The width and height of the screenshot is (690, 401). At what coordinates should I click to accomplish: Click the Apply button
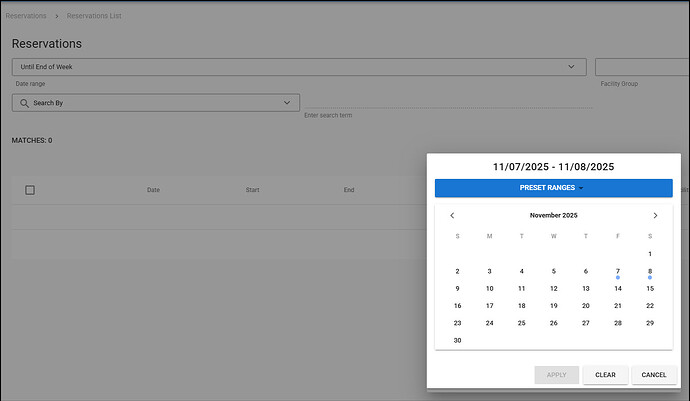tap(556, 375)
